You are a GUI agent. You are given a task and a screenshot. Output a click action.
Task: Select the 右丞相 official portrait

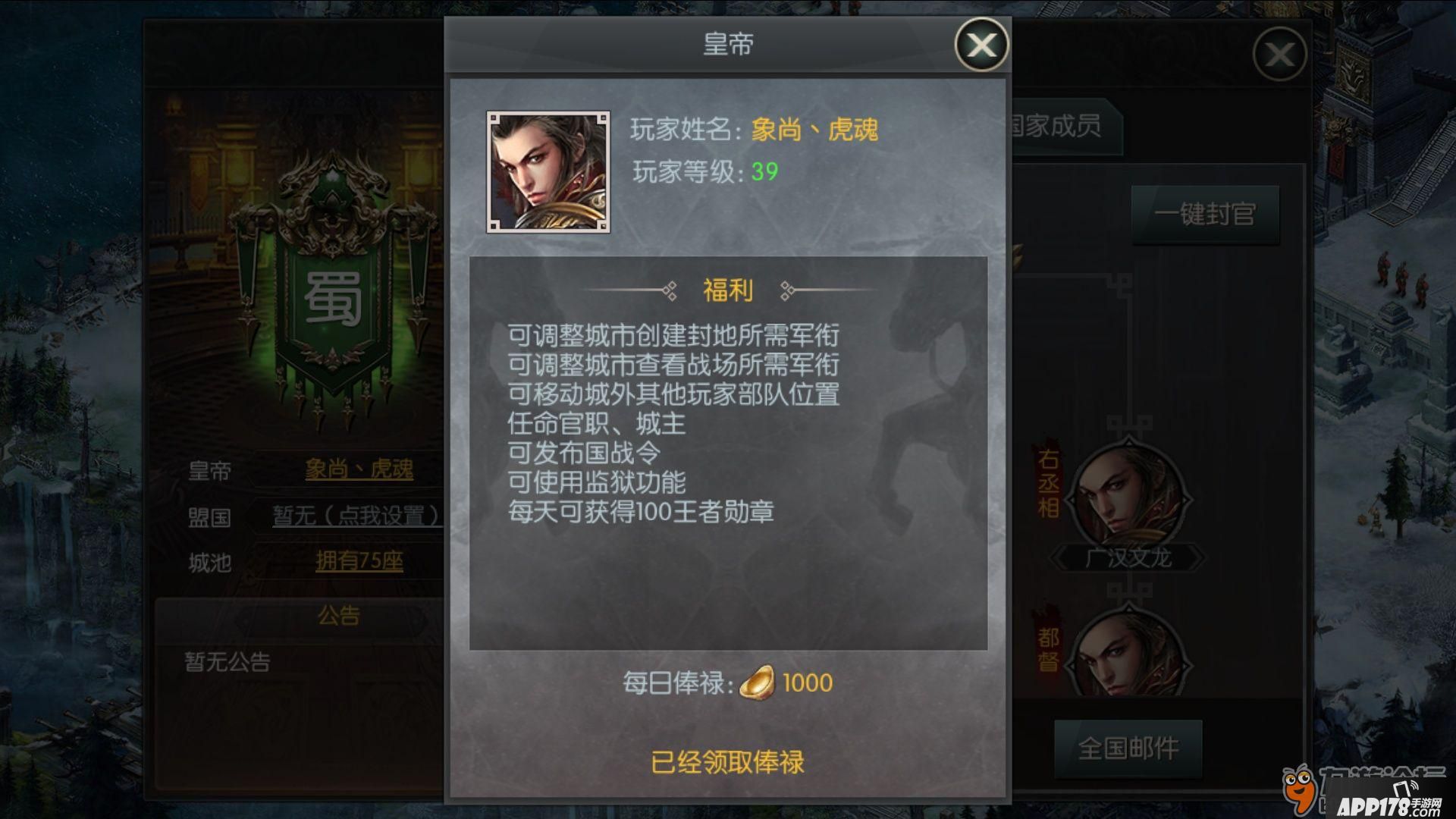point(1128,496)
